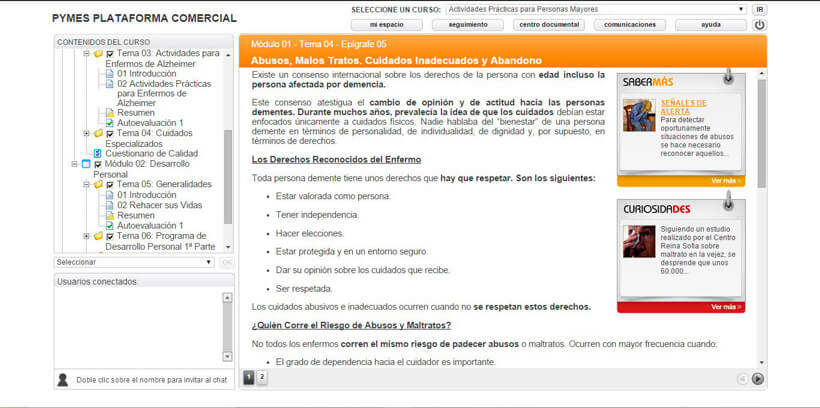Open the centro documental menu
Image resolution: width=820 pixels, height=408 pixels.
(x=549, y=25)
